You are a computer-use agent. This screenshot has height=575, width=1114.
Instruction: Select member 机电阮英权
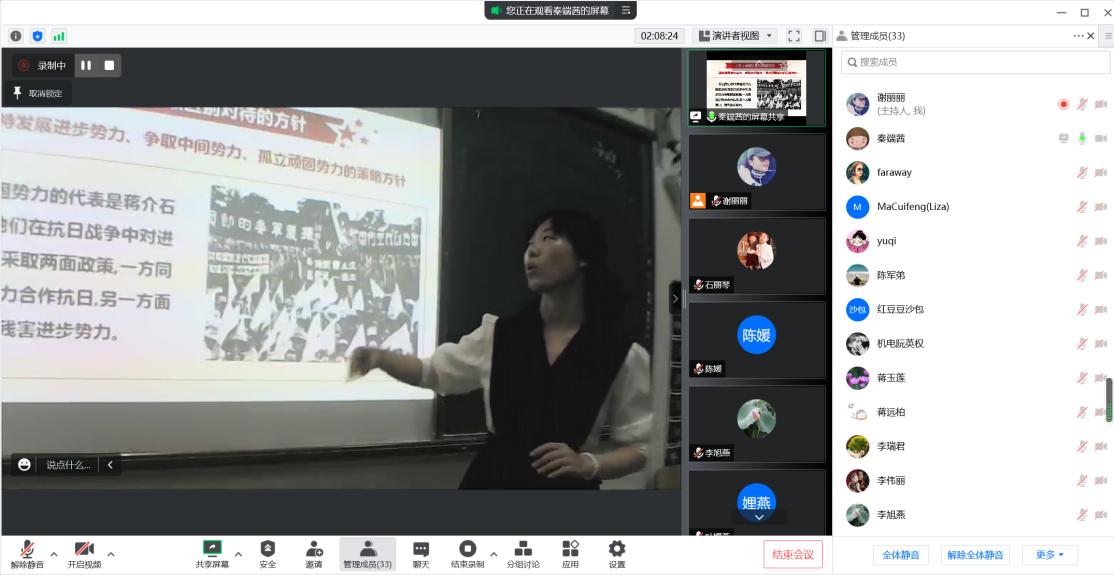[973, 343]
